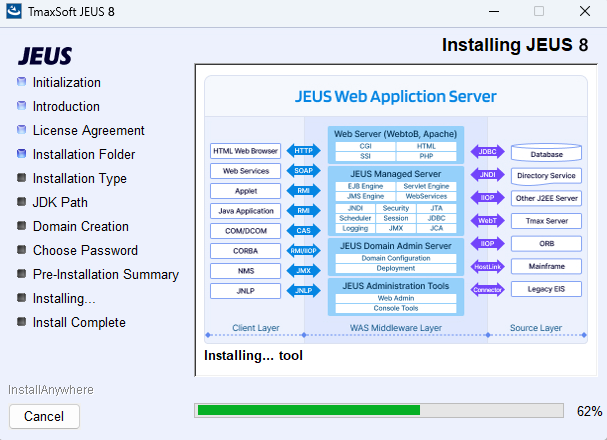Click the Introduction step bullet icon
The height and width of the screenshot is (440, 607).
[x=21, y=106]
